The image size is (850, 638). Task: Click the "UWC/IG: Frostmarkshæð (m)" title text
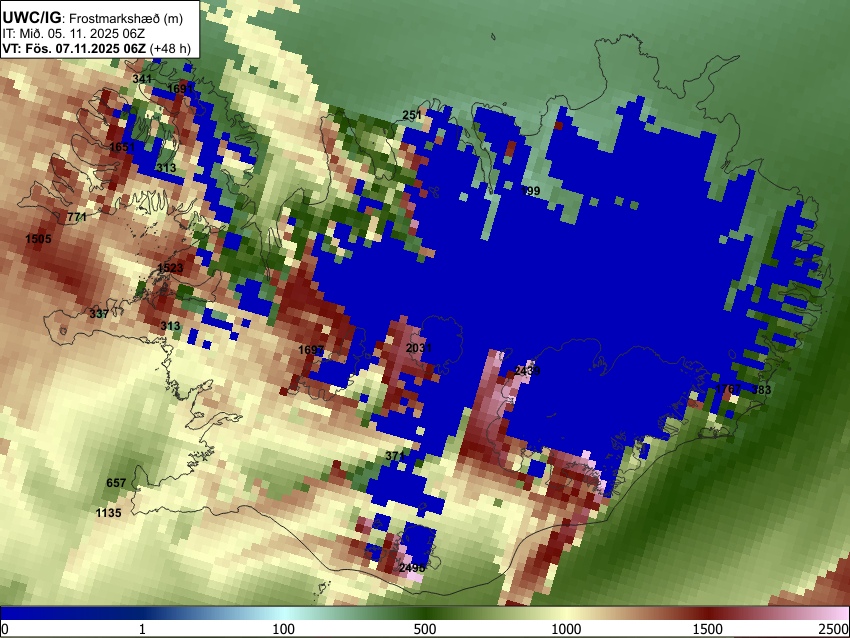[x=93, y=18]
